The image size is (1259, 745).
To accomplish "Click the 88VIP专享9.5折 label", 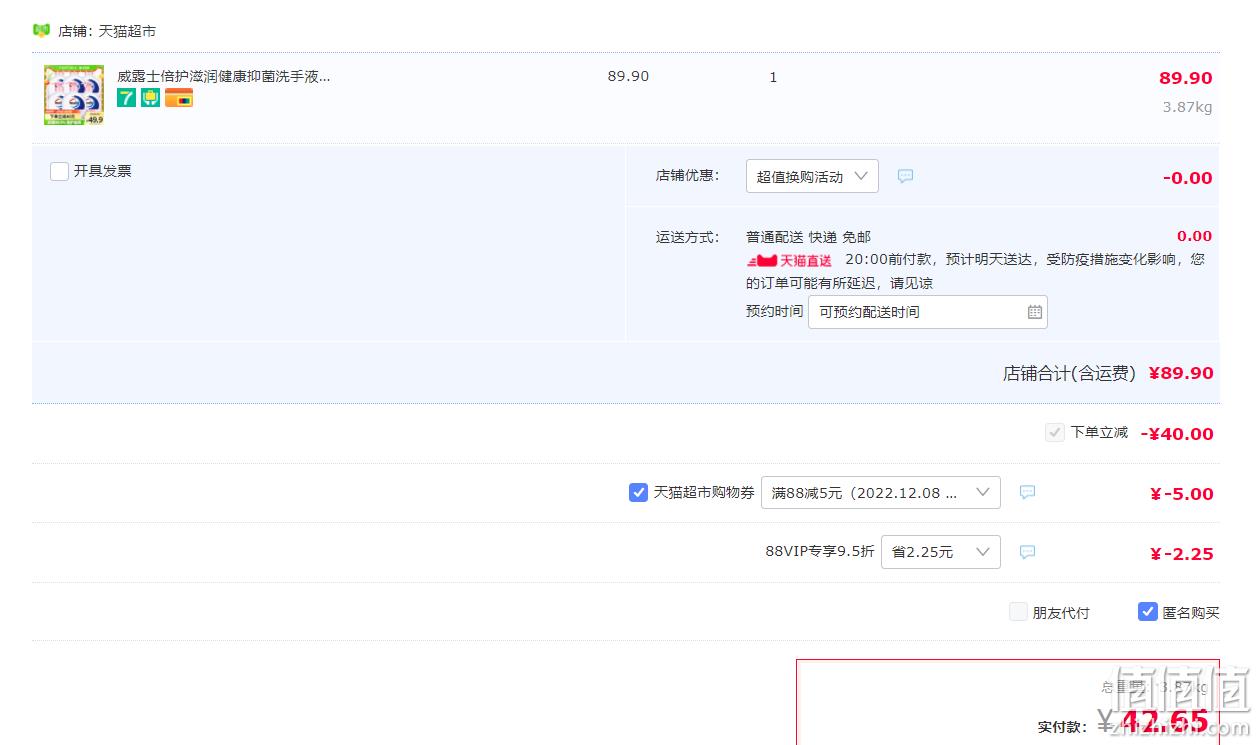I will click(820, 552).
